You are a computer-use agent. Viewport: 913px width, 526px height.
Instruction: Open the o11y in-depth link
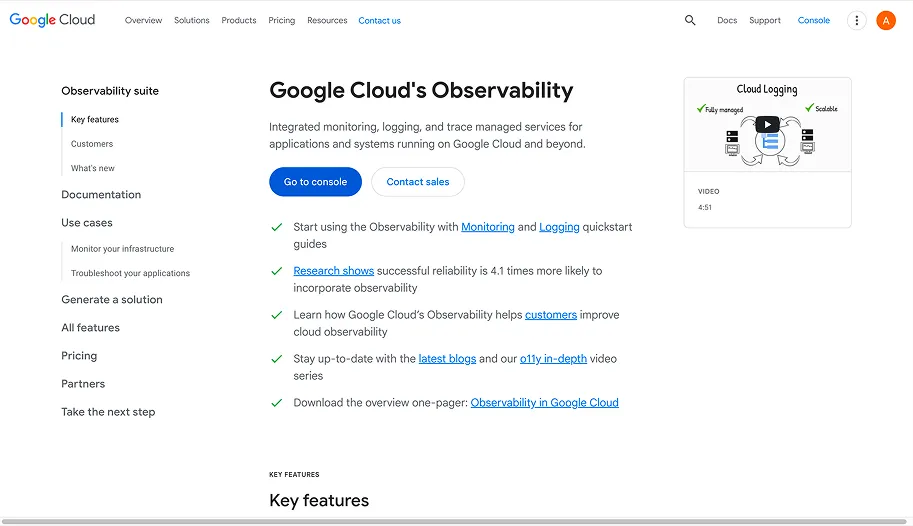pyautogui.click(x=553, y=359)
